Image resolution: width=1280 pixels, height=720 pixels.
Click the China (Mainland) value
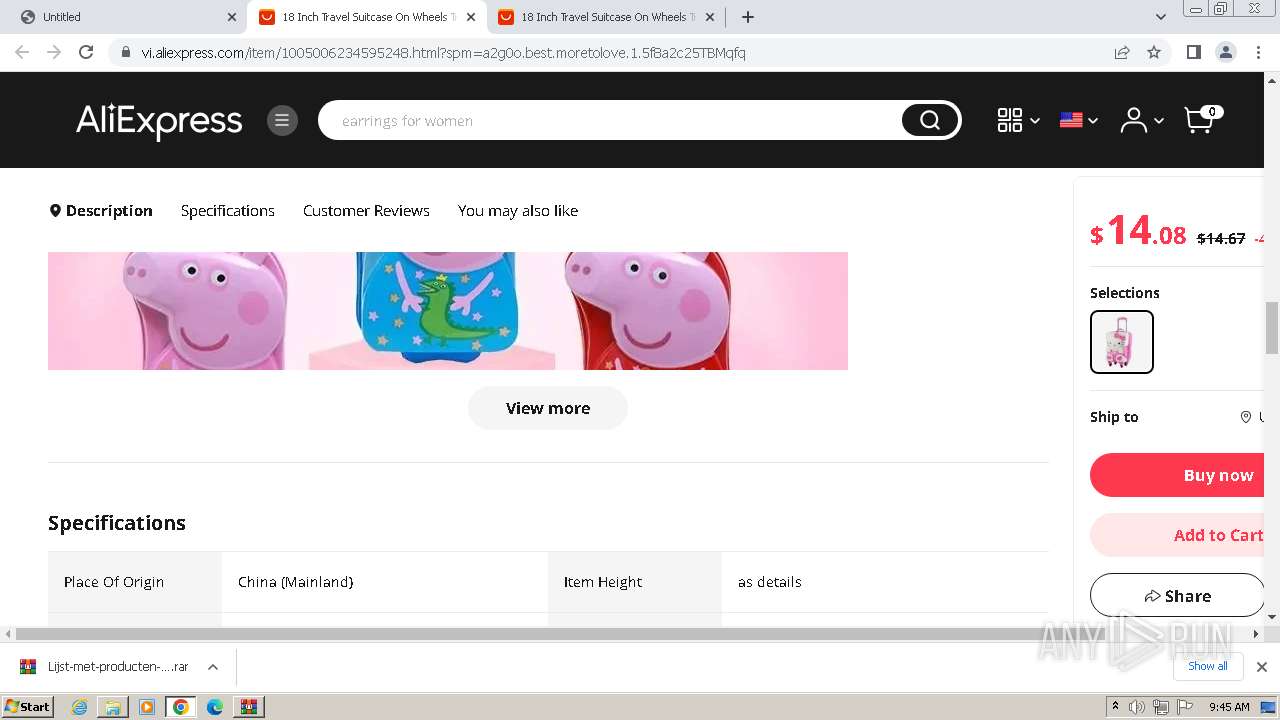296,582
